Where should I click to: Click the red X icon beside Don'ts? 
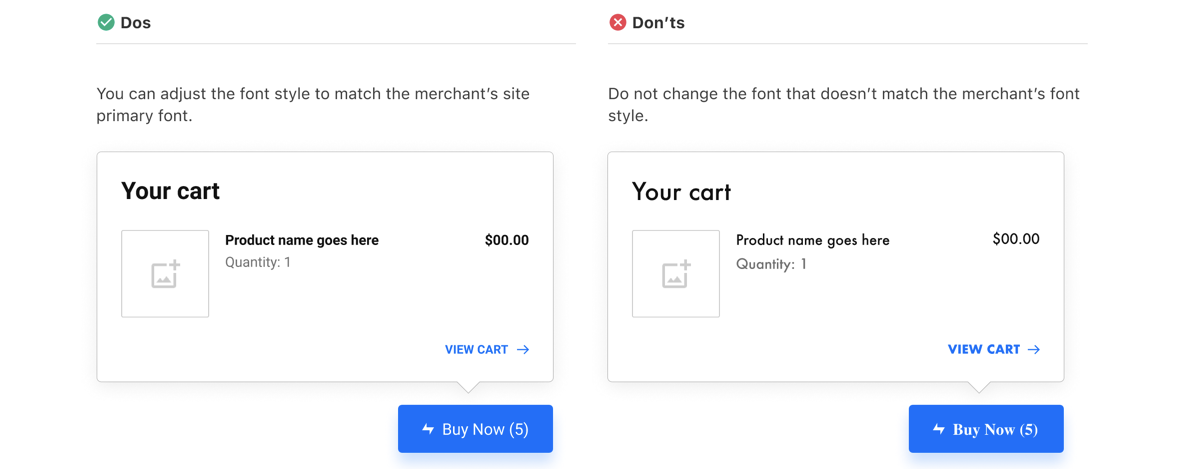617,23
